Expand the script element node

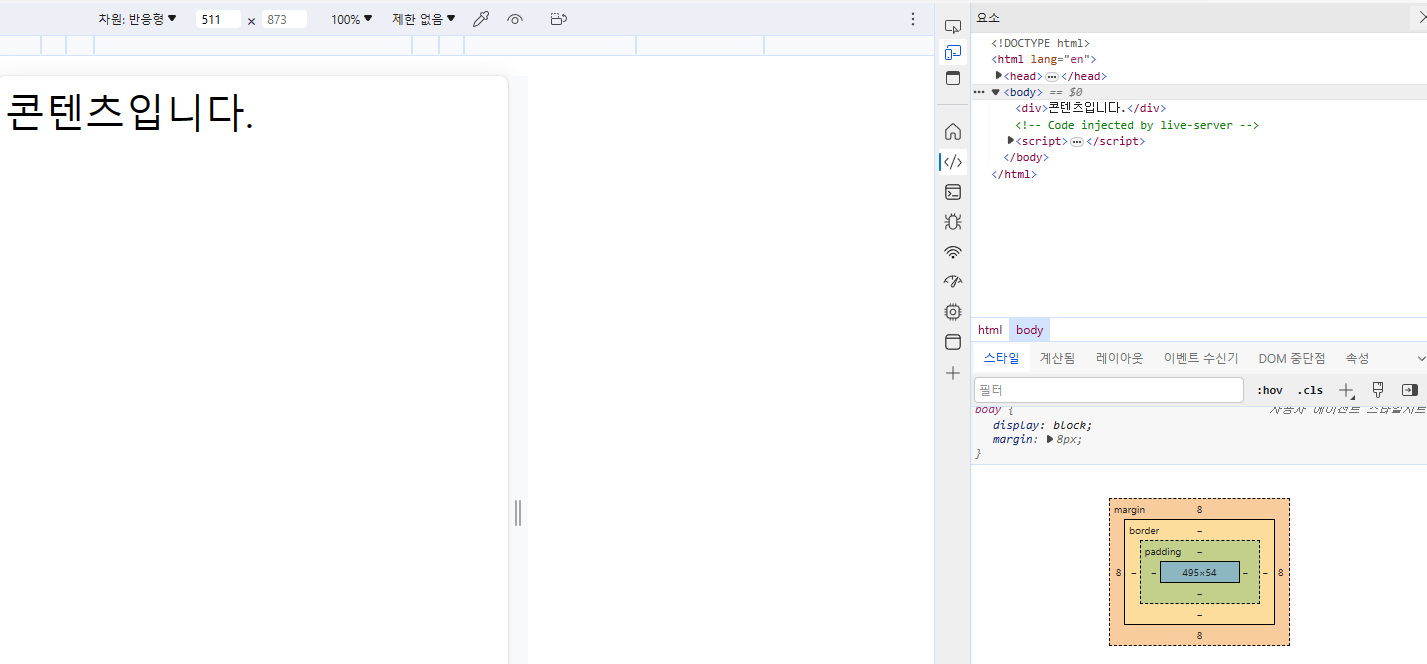pos(1010,141)
